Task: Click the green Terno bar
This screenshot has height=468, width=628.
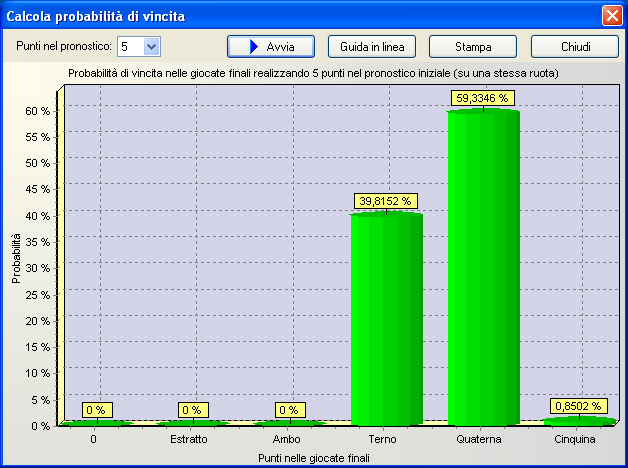Action: tap(387, 320)
